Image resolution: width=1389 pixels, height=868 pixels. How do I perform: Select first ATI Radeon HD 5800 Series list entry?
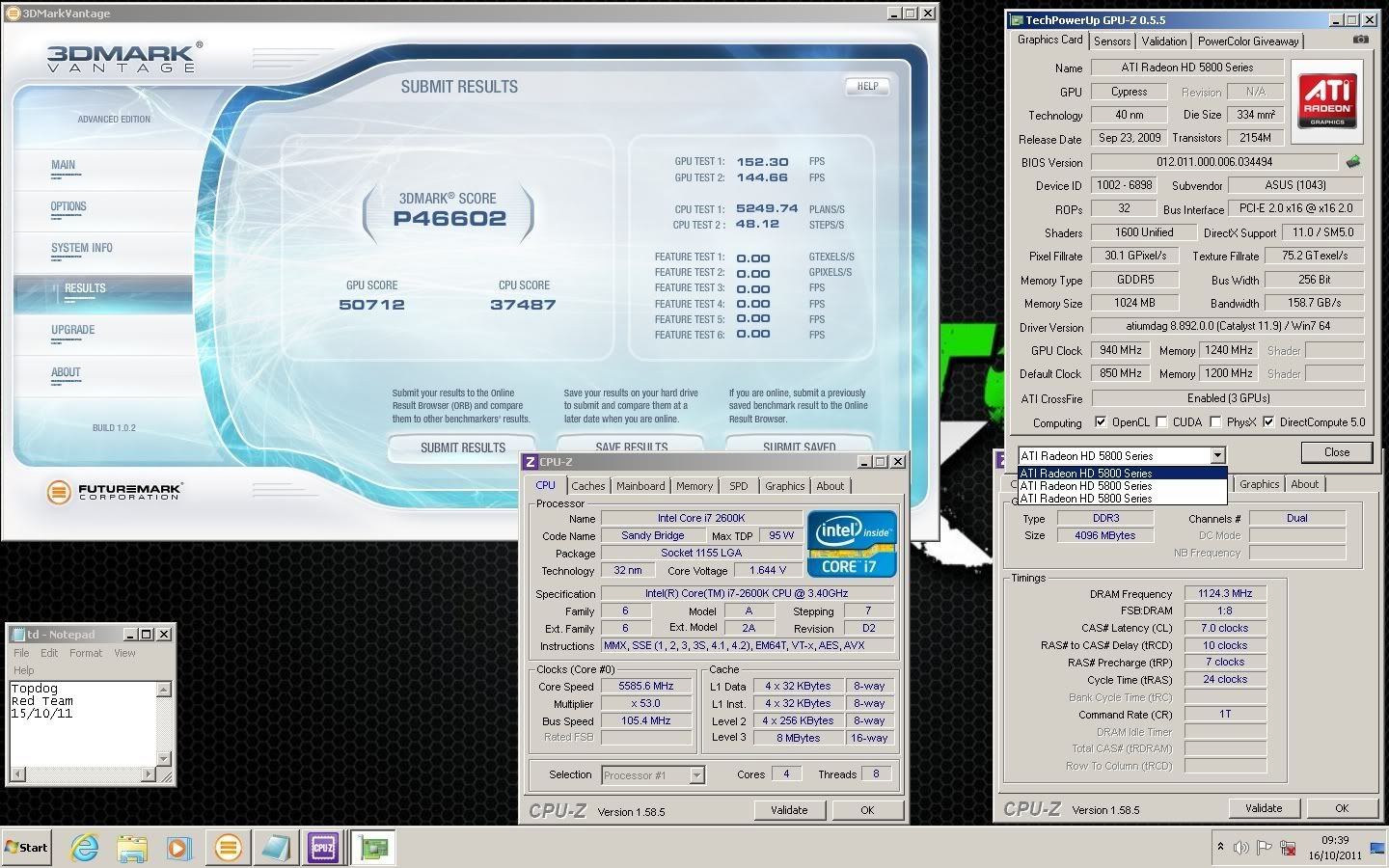1122,473
